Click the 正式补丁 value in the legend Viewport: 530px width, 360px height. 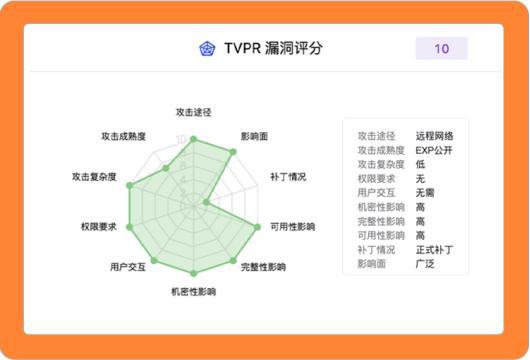click(x=435, y=249)
